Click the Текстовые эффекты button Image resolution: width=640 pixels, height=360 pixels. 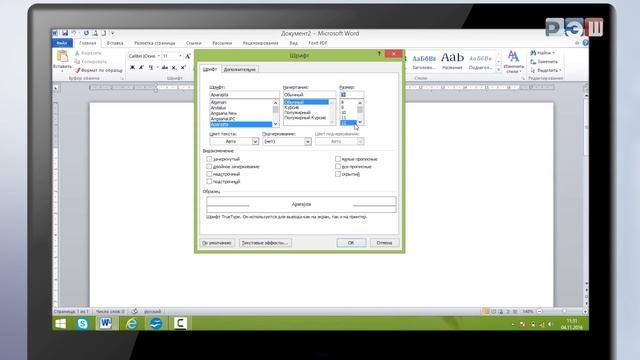coord(265,243)
